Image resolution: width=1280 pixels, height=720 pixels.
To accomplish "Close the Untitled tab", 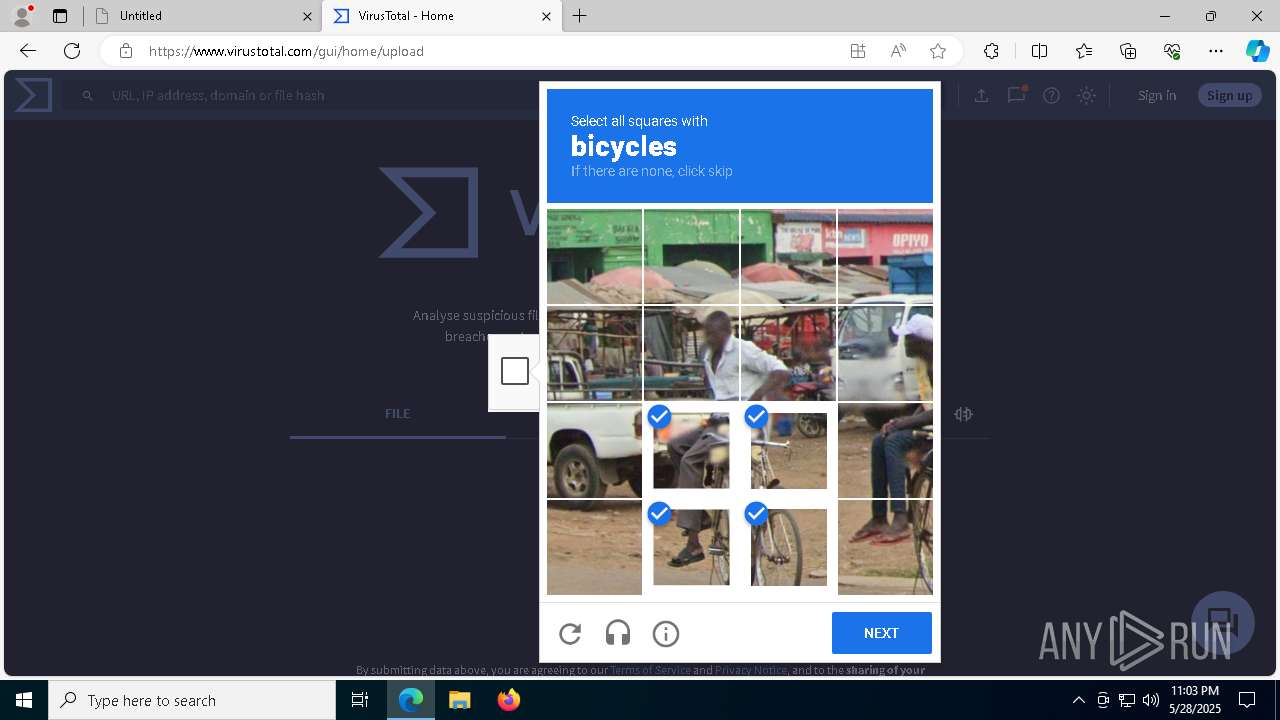I will pyautogui.click(x=307, y=16).
